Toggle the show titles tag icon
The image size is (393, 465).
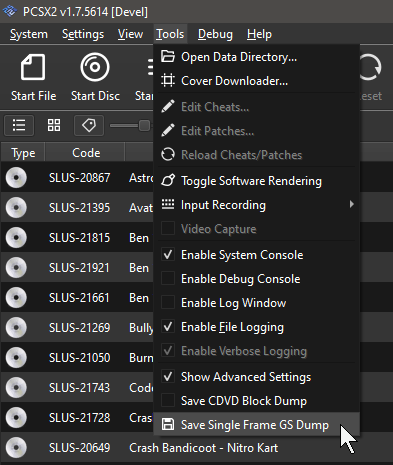click(x=89, y=126)
